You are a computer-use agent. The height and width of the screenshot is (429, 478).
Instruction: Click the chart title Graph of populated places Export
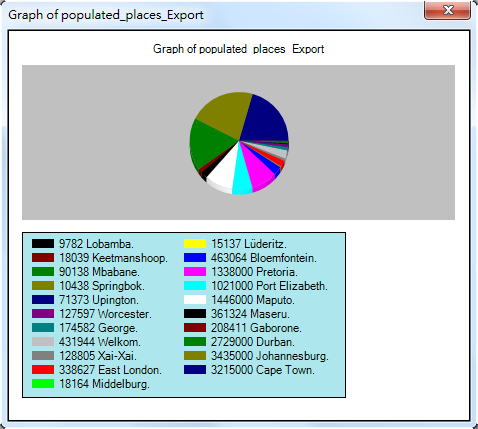(239, 49)
